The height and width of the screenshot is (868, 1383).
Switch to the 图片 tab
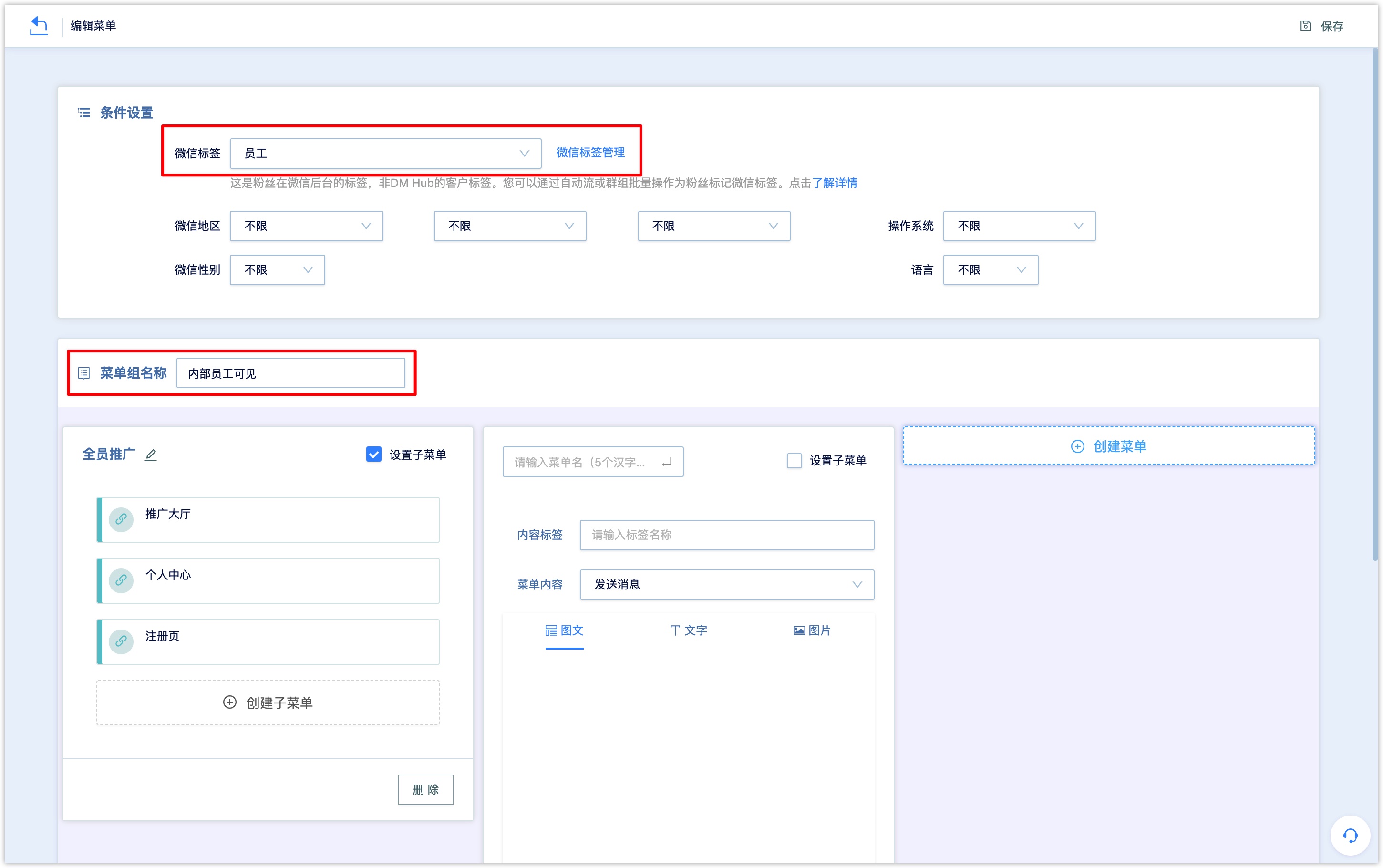point(812,630)
